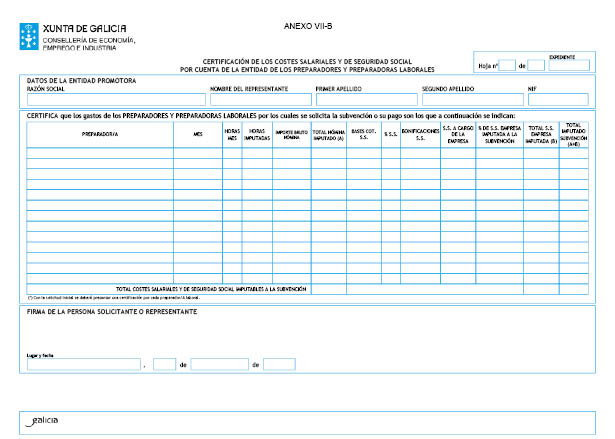615x439 pixels.
Task: Click the Segundo Apellido text box
Action: pyautogui.click(x=471, y=99)
